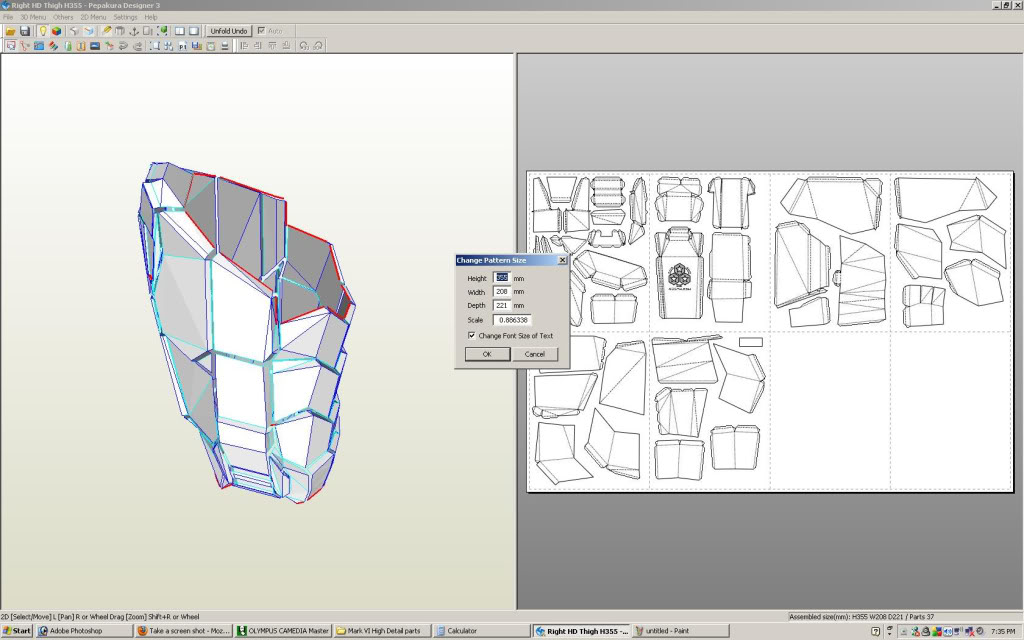Switch to Calculator in taskbar
Screen dimensions: 1024x640
(x=481, y=631)
